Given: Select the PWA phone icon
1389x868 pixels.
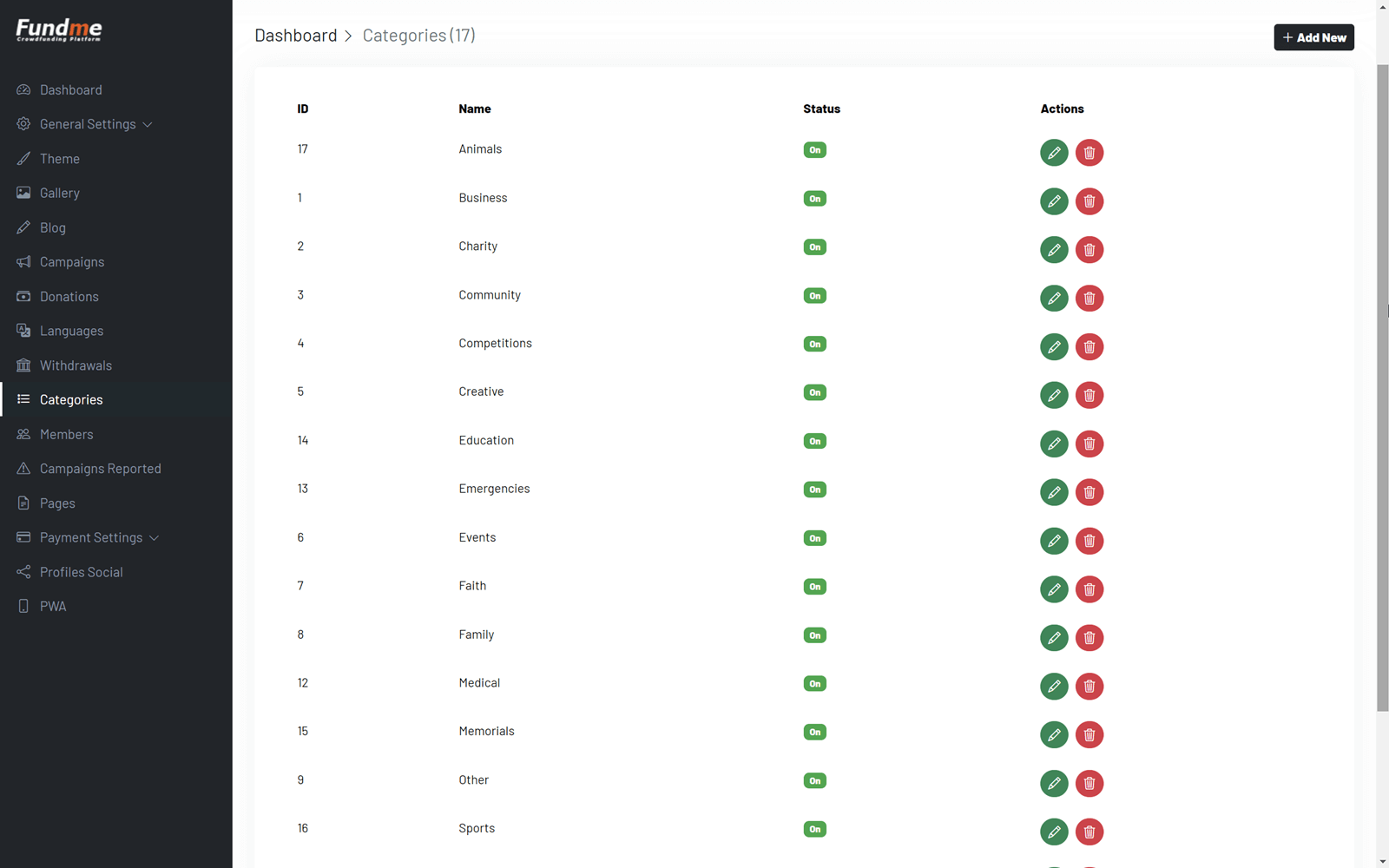Looking at the screenshot, I should point(23,606).
